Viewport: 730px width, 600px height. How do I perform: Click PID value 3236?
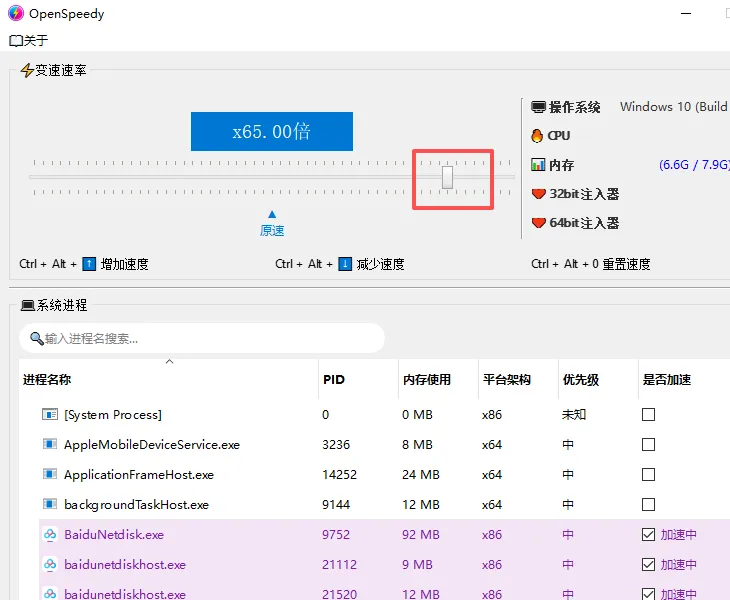(x=336, y=445)
